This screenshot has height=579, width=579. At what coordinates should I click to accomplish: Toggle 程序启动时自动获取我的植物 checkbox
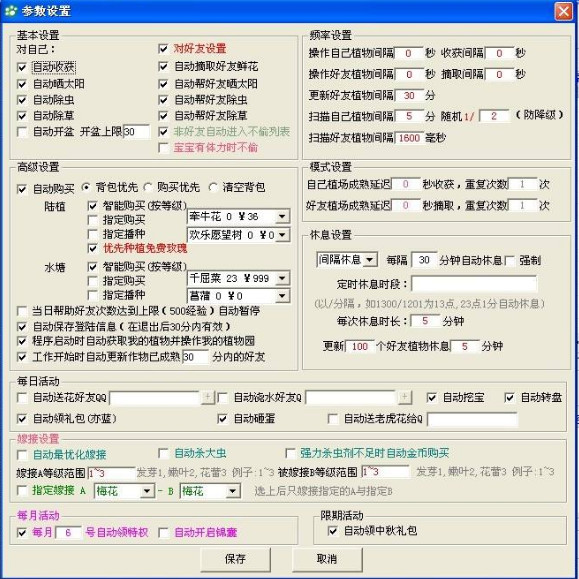coord(22,341)
